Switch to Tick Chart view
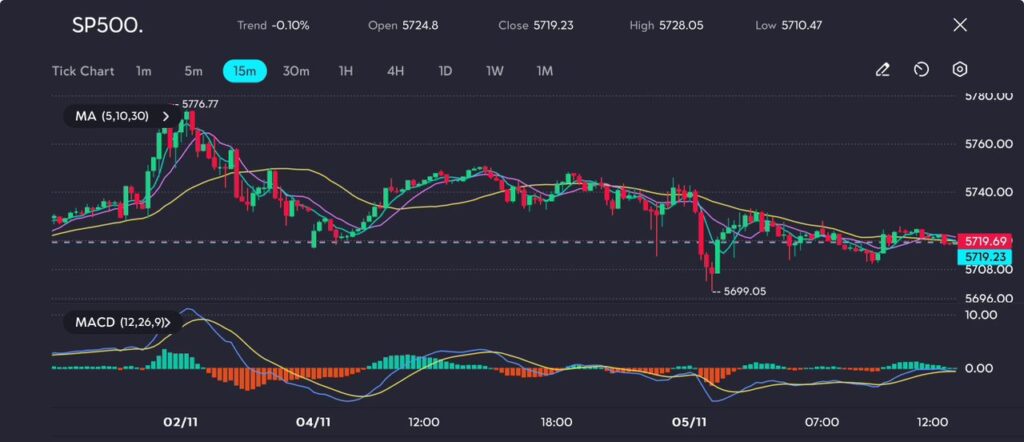 point(83,71)
